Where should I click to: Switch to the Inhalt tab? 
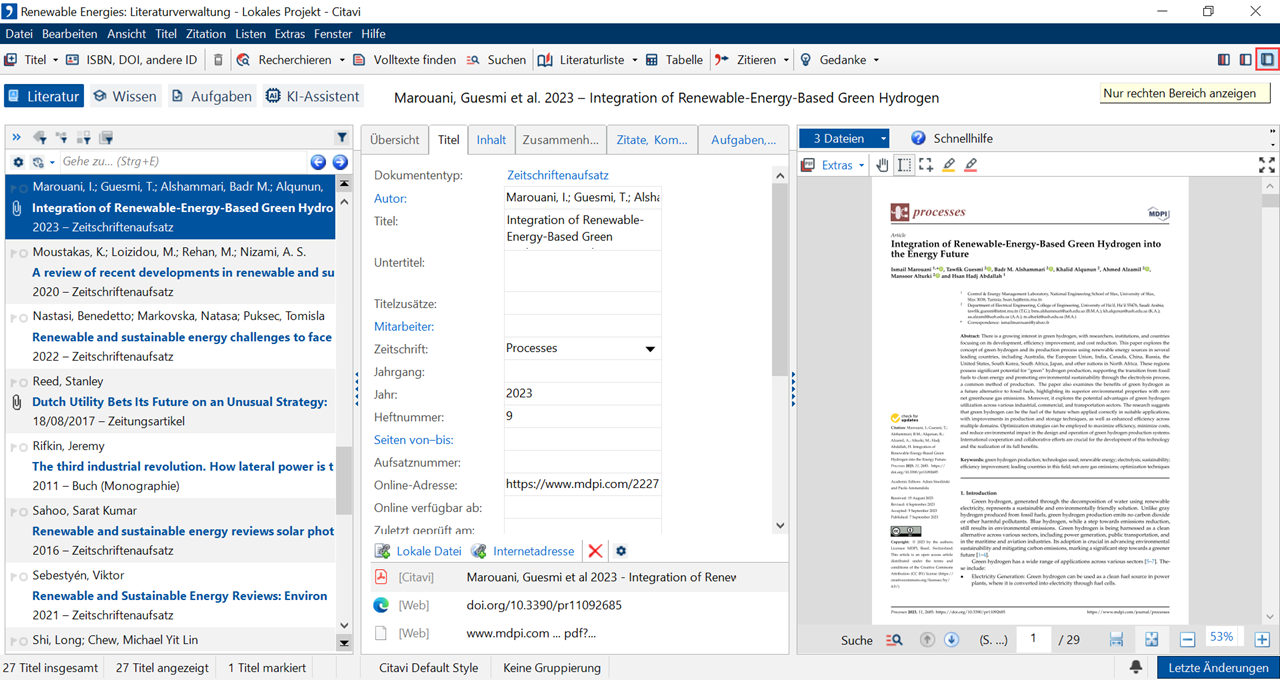(491, 140)
